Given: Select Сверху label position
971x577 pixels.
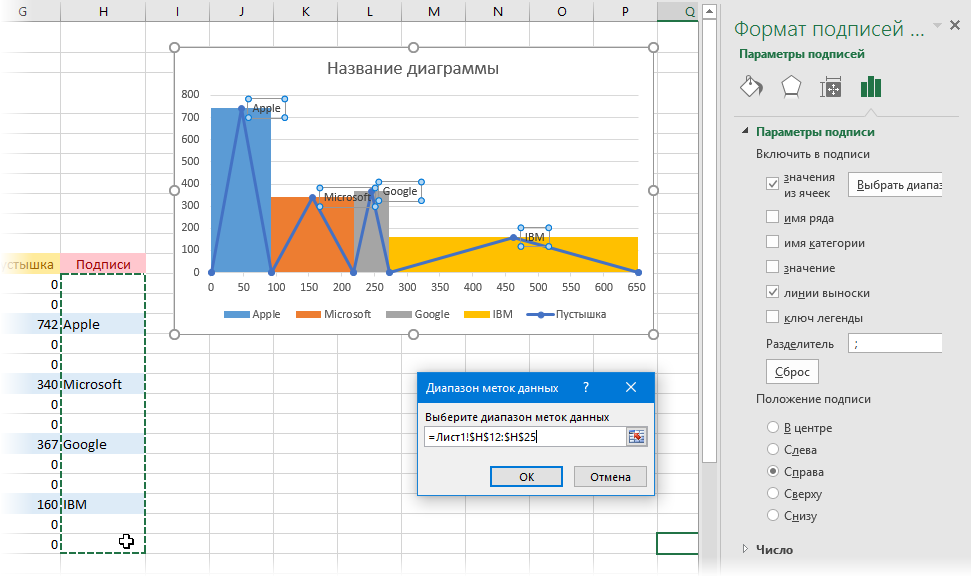Looking at the screenshot, I should 773,493.
